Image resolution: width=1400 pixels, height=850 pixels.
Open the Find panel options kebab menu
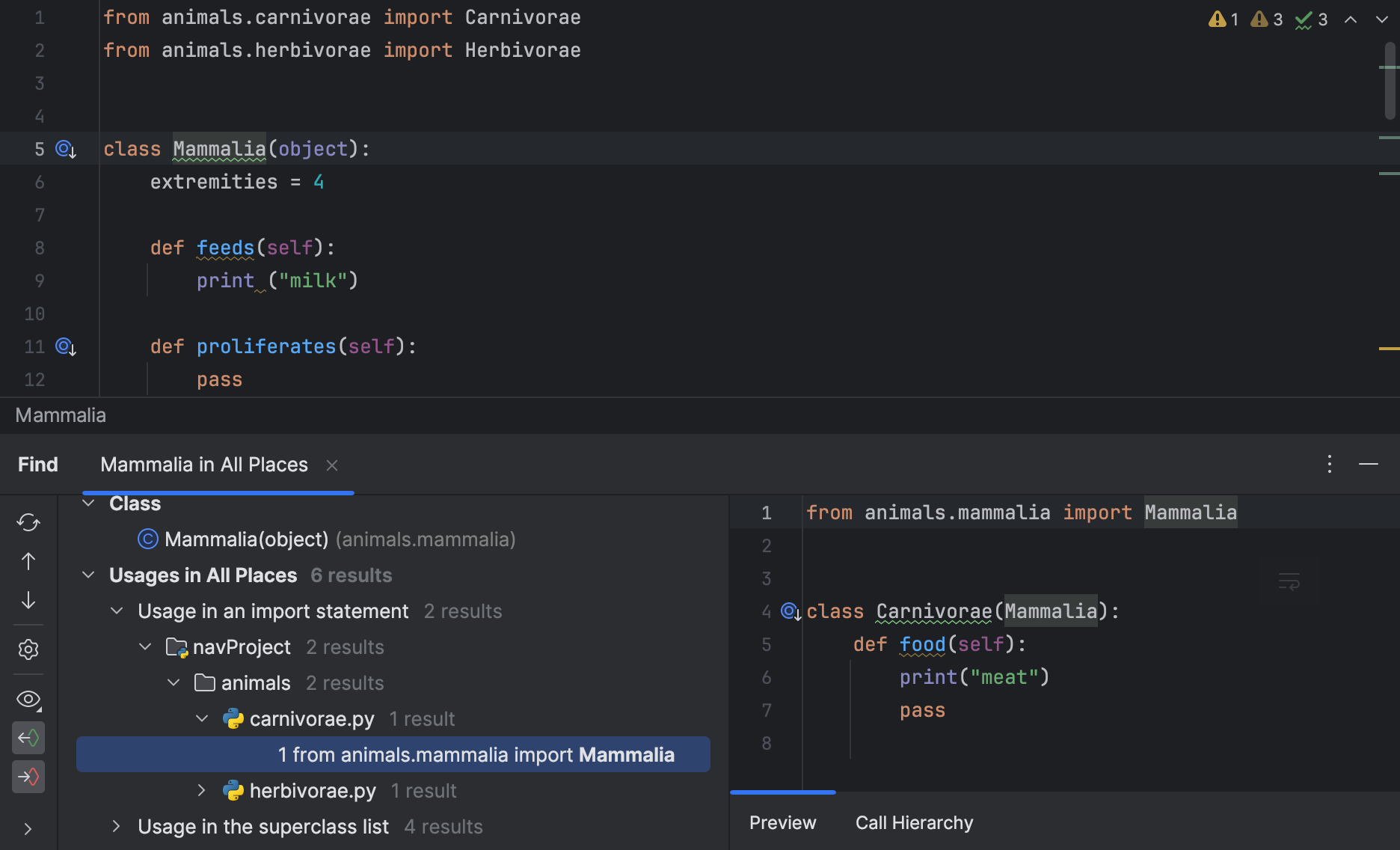coord(1330,464)
